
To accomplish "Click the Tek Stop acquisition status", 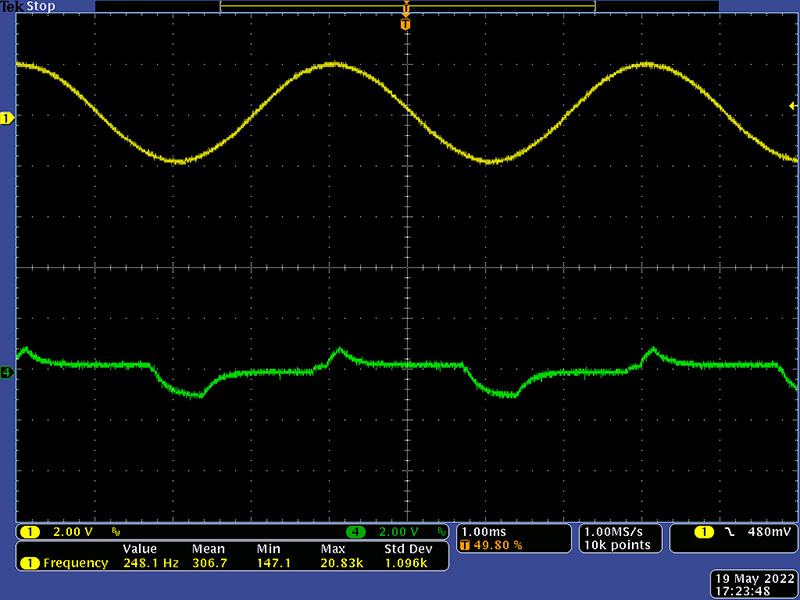I will [28, 7].
